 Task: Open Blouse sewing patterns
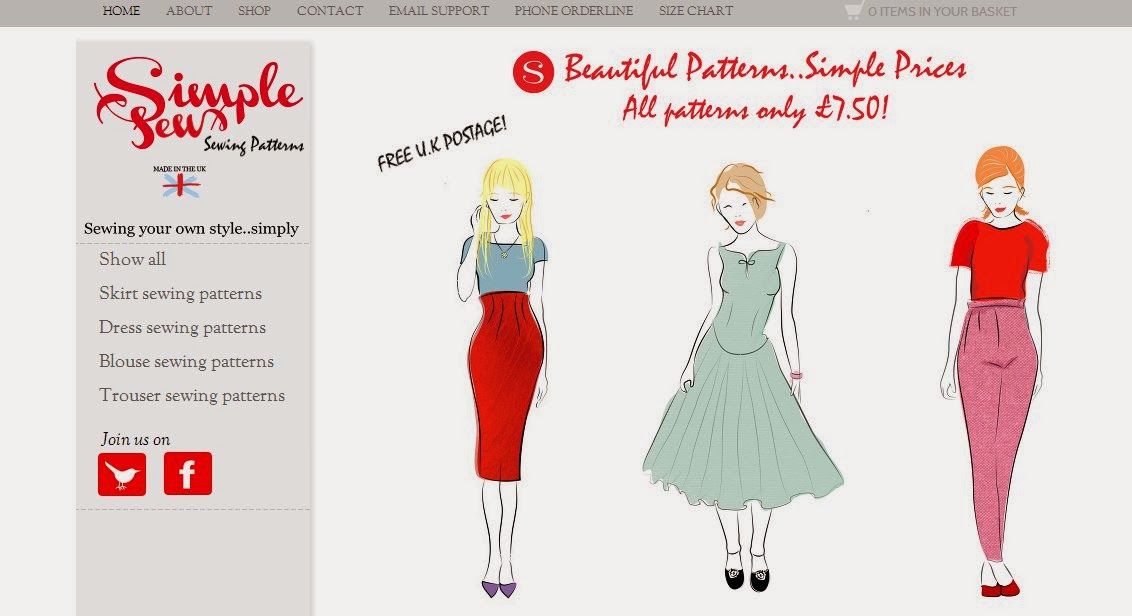point(186,361)
